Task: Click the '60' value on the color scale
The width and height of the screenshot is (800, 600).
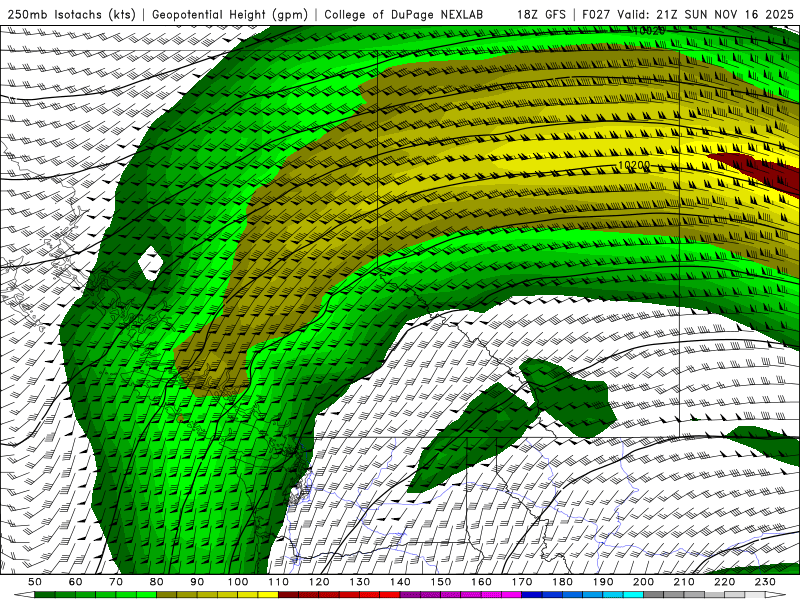Action: (75, 582)
